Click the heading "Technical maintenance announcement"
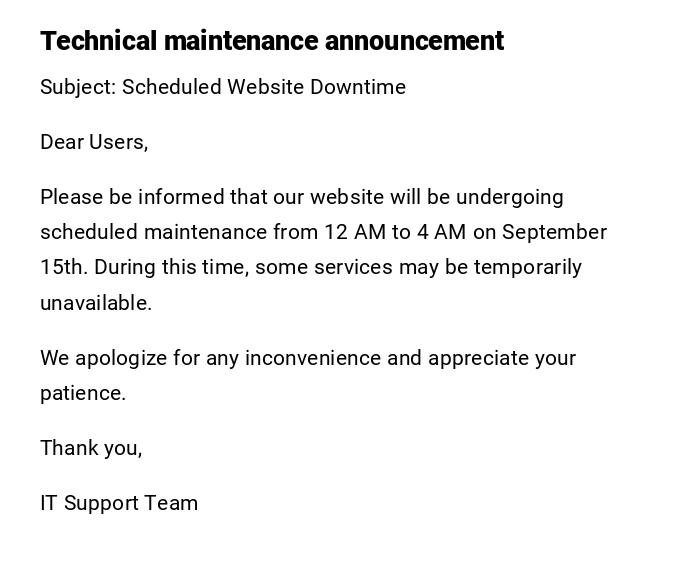 coord(272,41)
